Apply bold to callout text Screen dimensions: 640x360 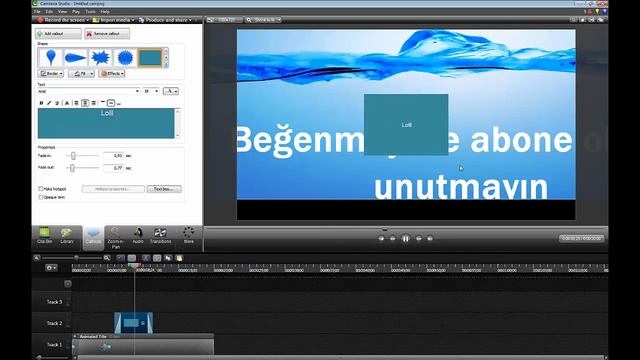coord(41,103)
